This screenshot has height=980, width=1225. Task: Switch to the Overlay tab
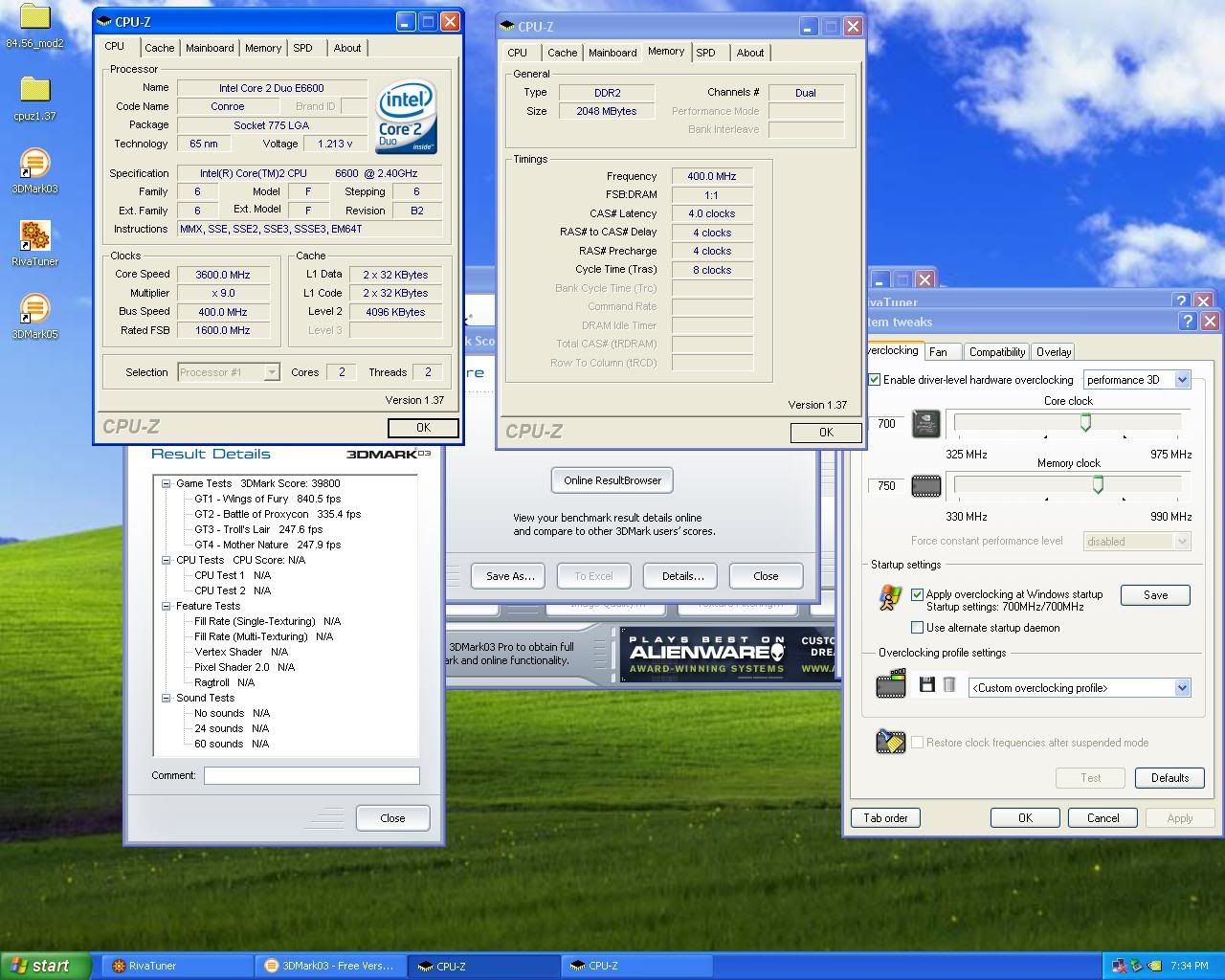point(1054,352)
